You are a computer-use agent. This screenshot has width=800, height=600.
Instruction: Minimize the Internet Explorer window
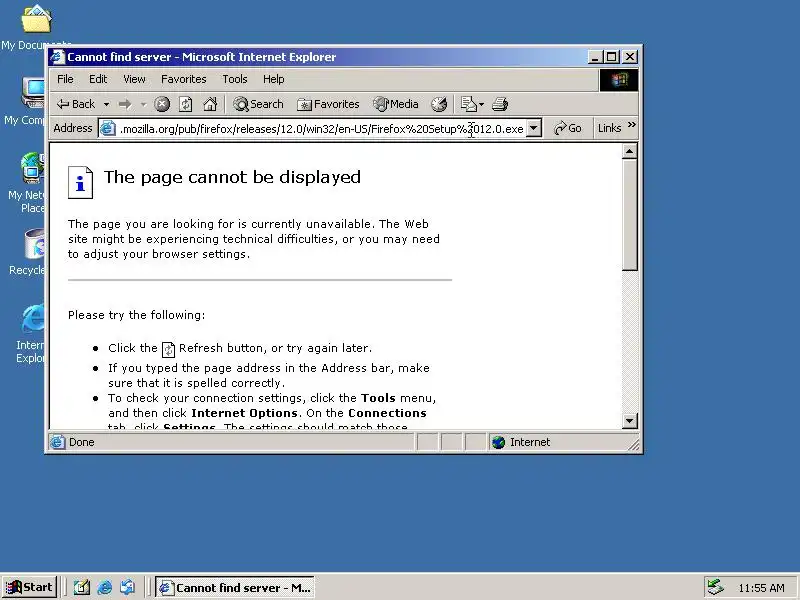595,57
